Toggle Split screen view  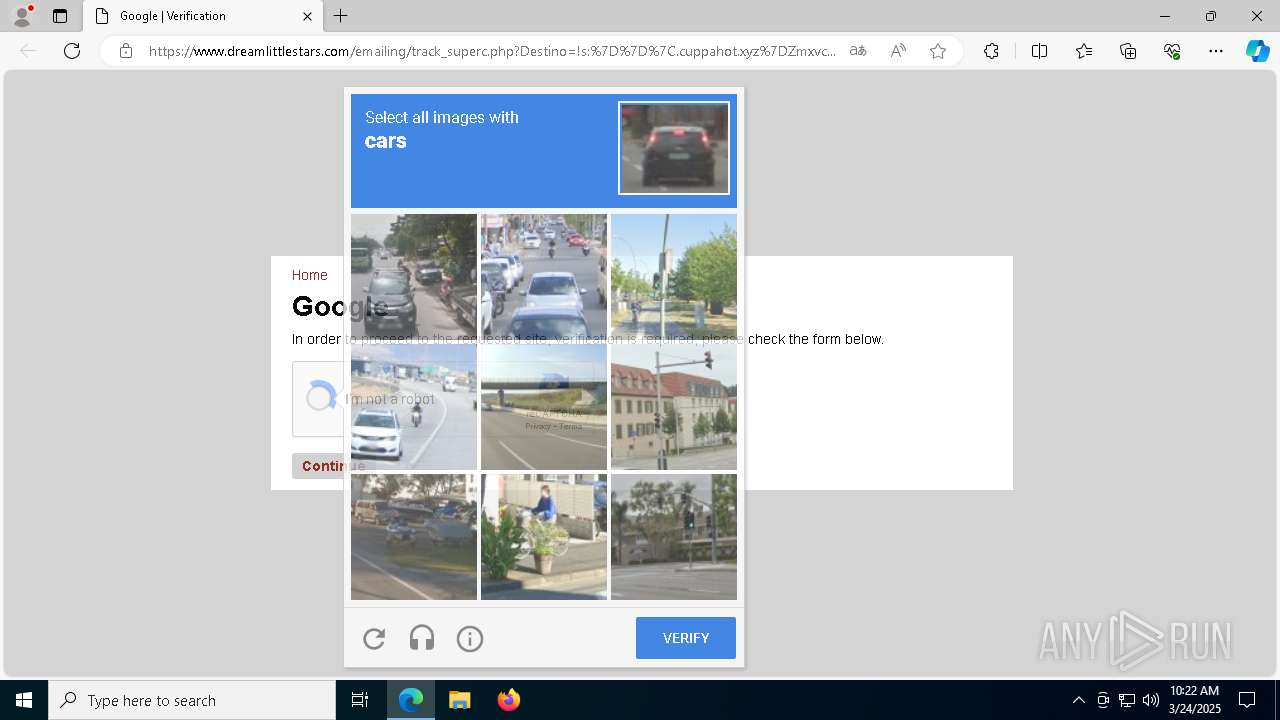1039,51
